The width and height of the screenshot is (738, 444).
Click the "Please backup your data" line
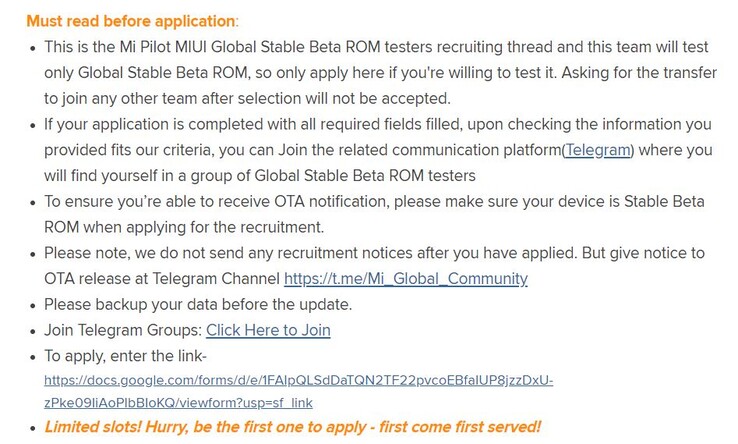[x=198, y=305]
